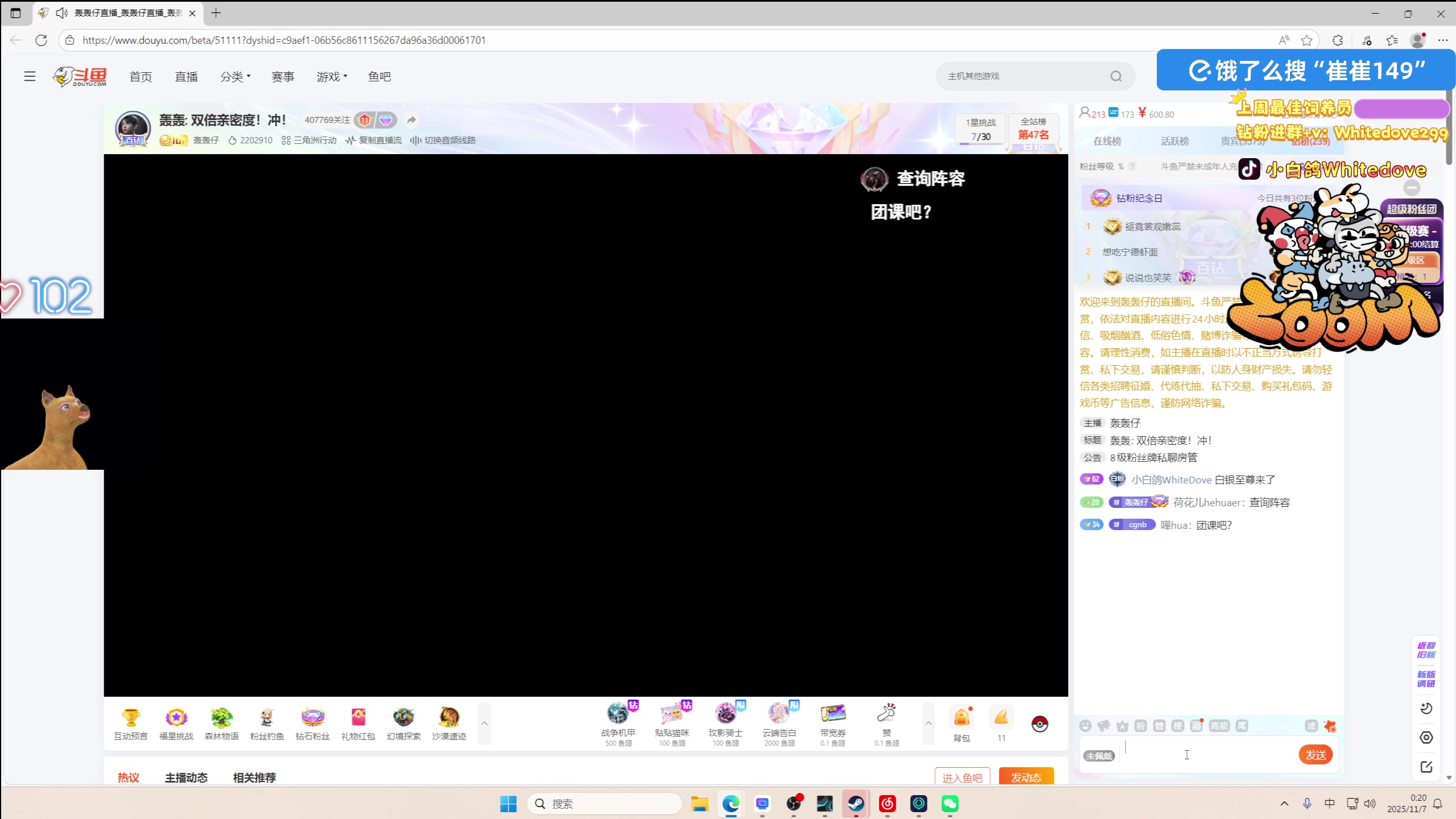The image size is (1456, 819).
Task: Click the 进入鱼吧 button
Action: [962, 777]
